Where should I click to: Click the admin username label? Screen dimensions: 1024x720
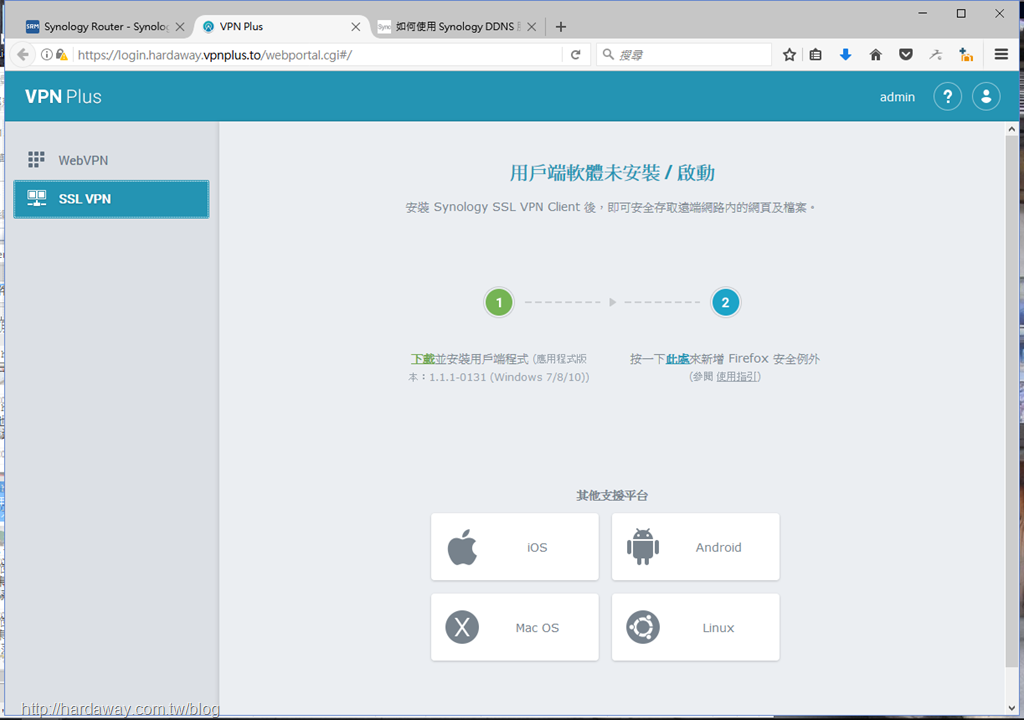tap(897, 97)
